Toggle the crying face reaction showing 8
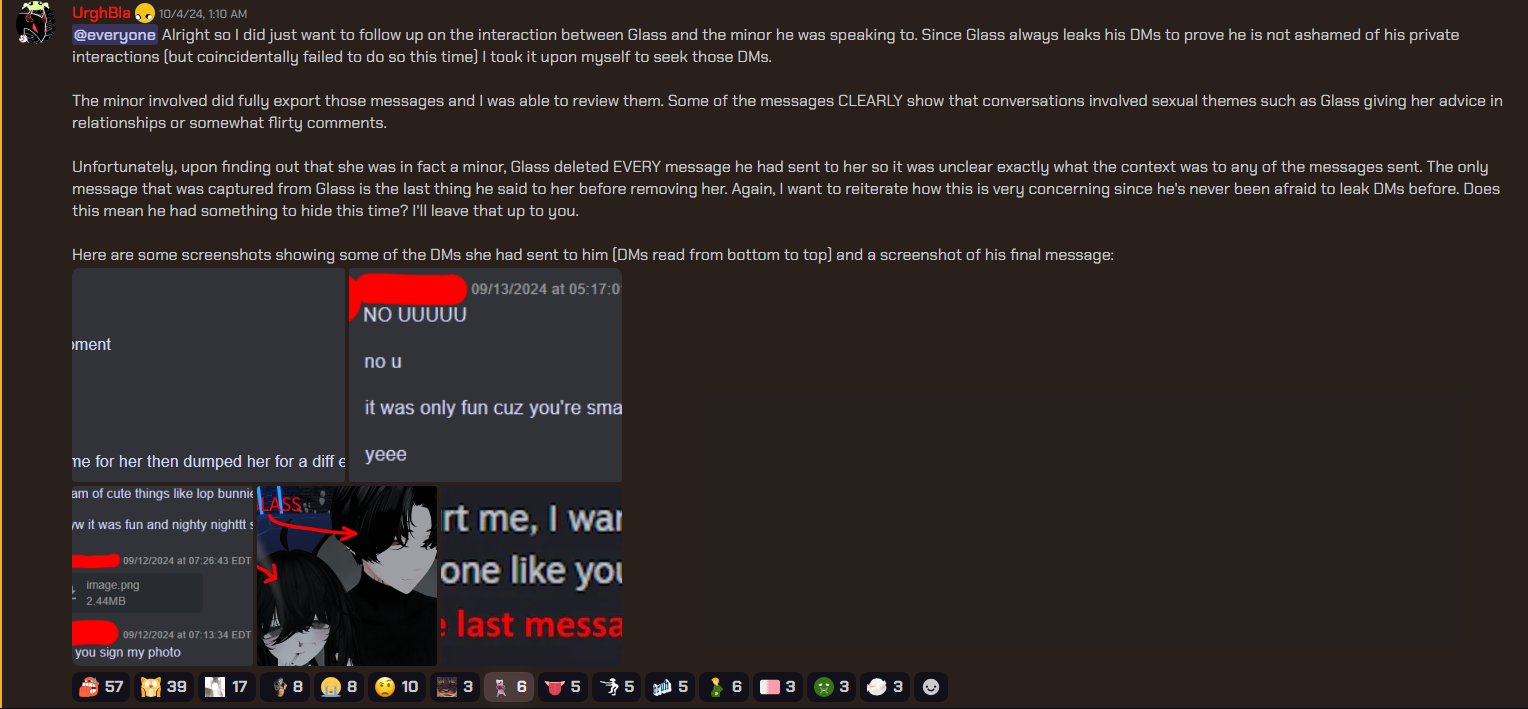 (x=337, y=687)
